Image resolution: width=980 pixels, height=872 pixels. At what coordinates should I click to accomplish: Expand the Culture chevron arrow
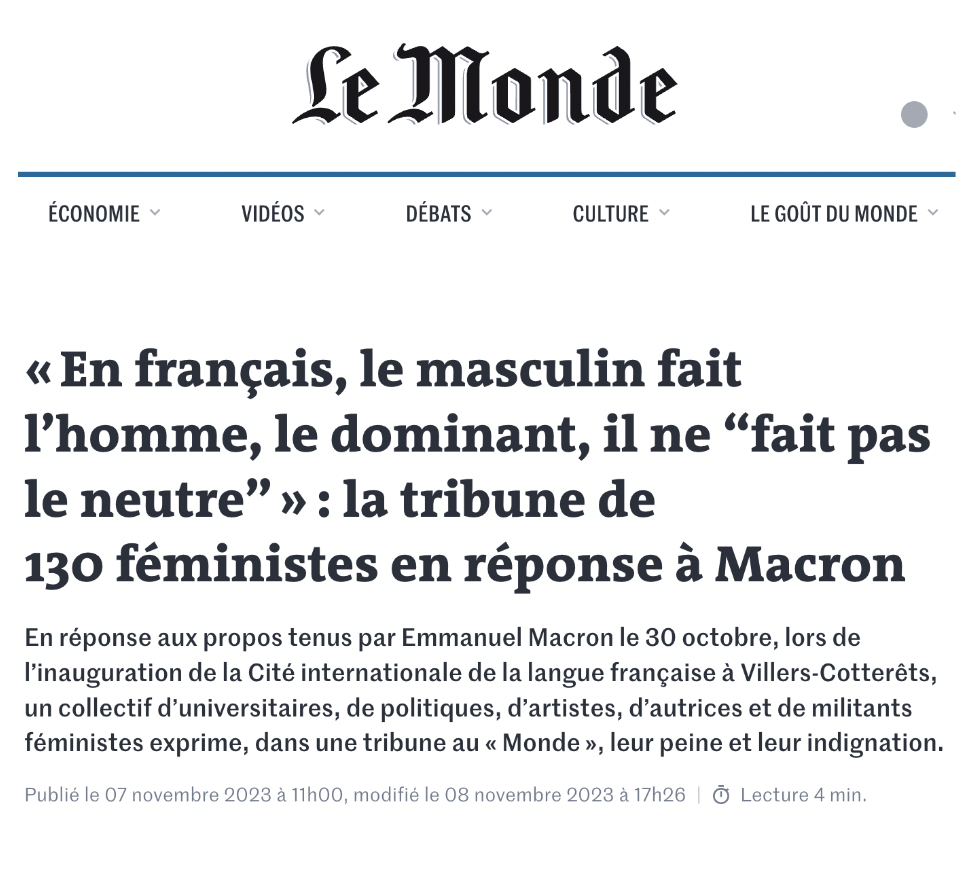point(664,213)
